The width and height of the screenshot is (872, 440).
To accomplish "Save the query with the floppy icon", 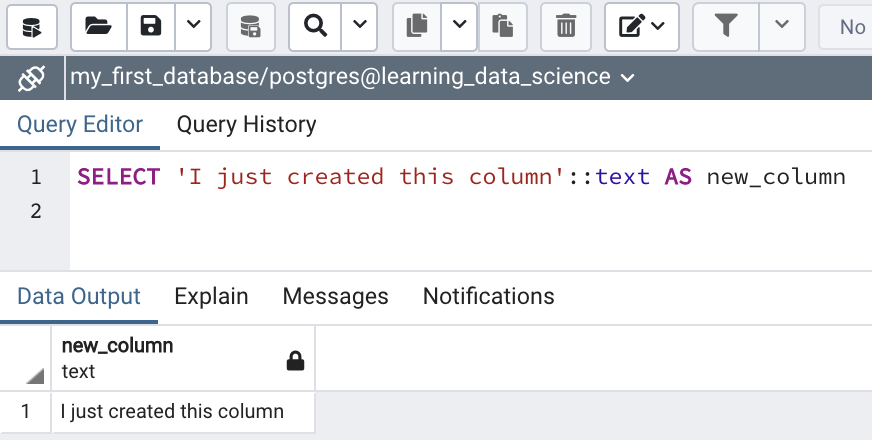I will 151,26.
